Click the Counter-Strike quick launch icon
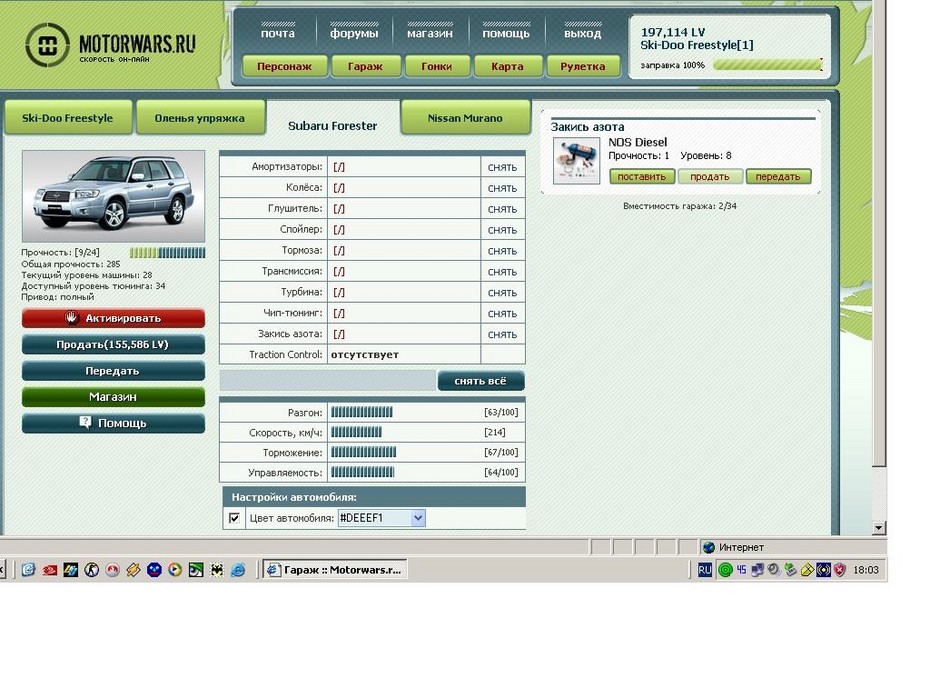Image resolution: width=930 pixels, height=698 pixels. (x=91, y=570)
